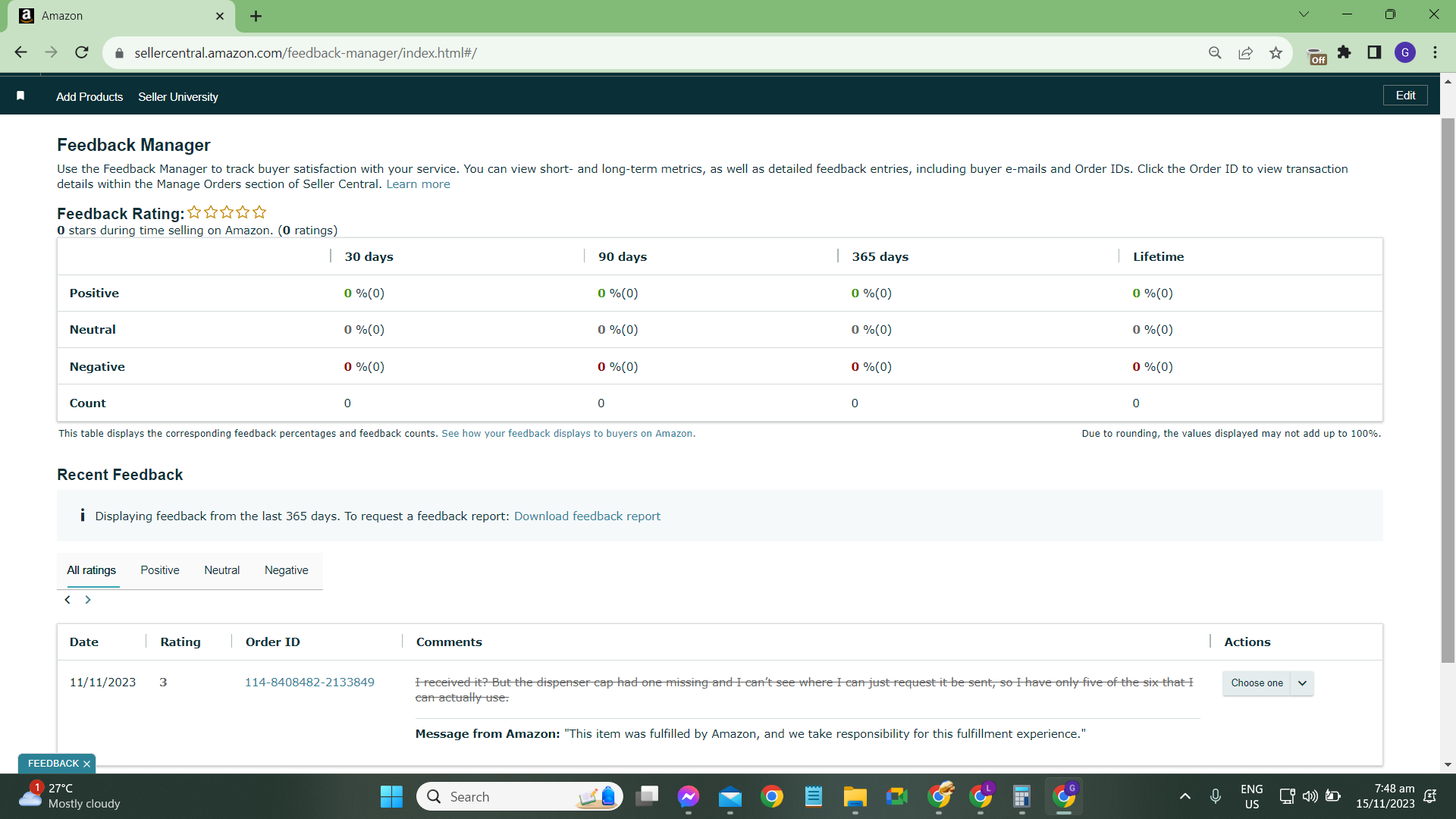The height and width of the screenshot is (819, 1456).
Task: Click the browser forward arrow
Action: [x=51, y=52]
